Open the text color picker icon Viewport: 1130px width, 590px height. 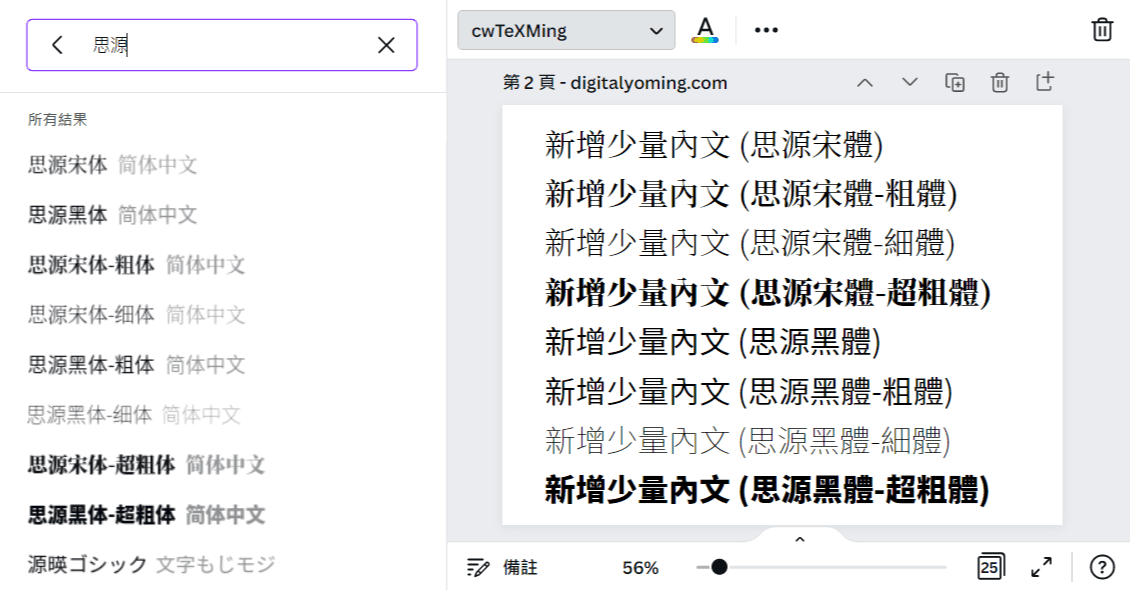(x=705, y=30)
